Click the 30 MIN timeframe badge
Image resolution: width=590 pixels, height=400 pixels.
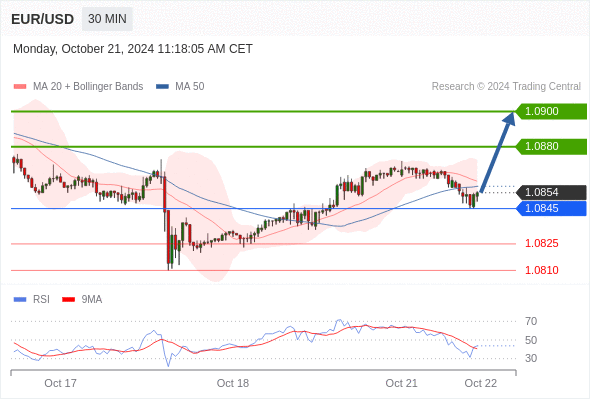pos(107,19)
